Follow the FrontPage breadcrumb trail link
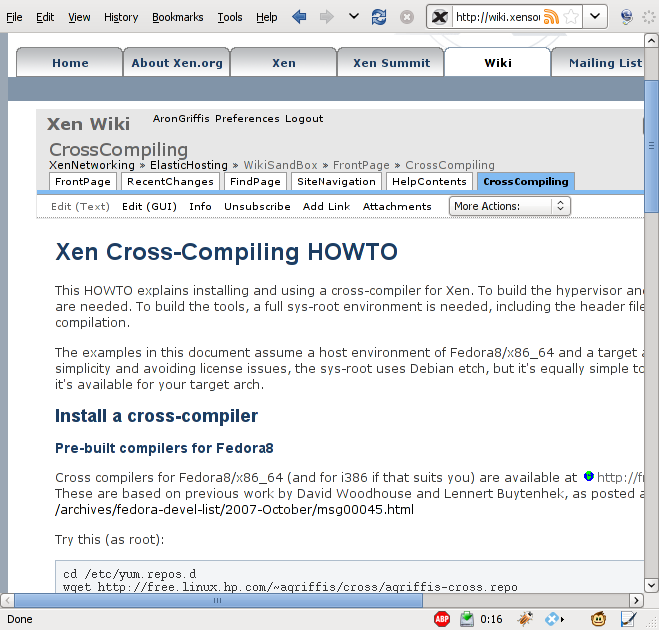This screenshot has height=630, width=659. coord(361,165)
